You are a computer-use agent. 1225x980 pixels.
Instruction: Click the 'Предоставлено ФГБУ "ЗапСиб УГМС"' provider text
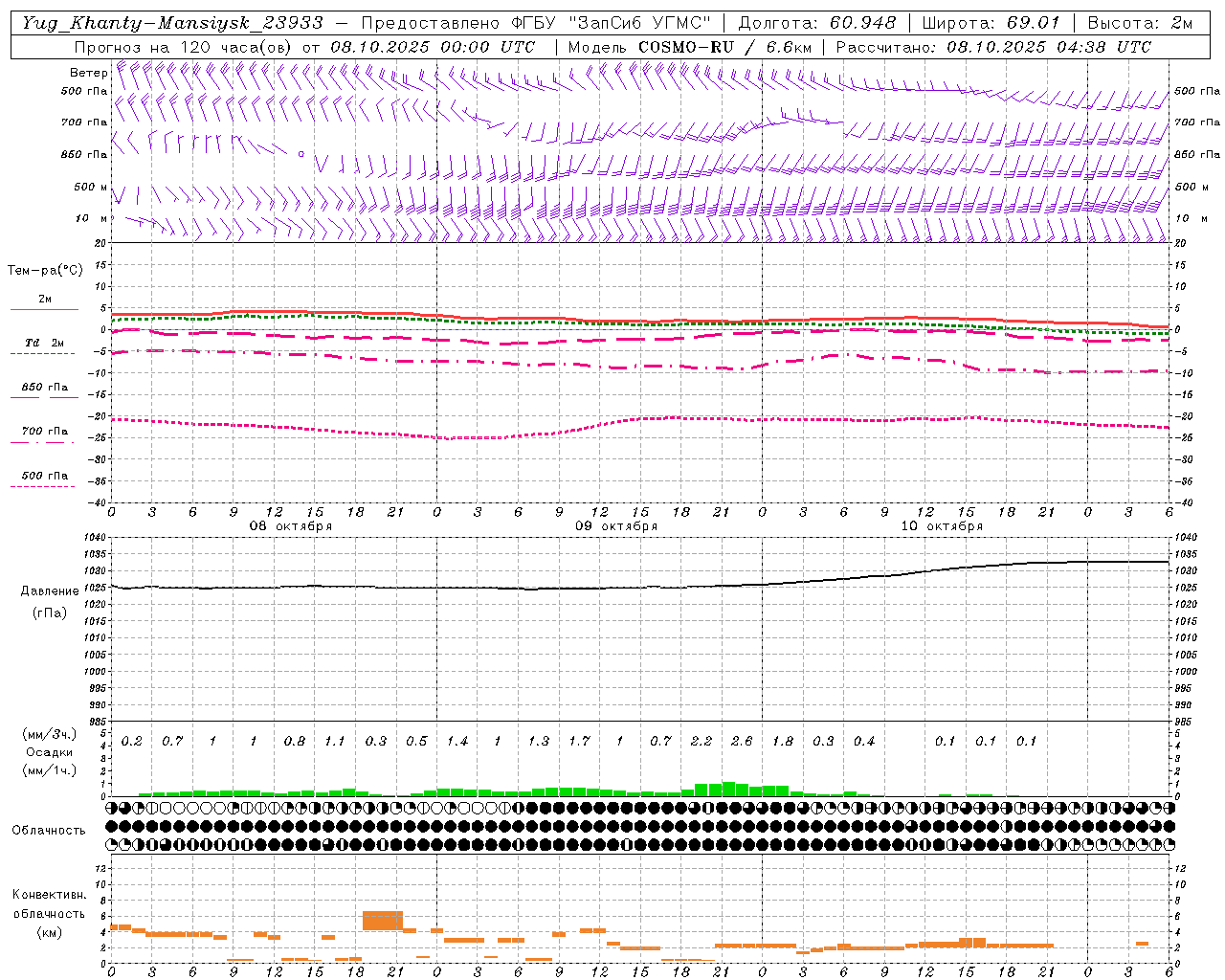536,23
